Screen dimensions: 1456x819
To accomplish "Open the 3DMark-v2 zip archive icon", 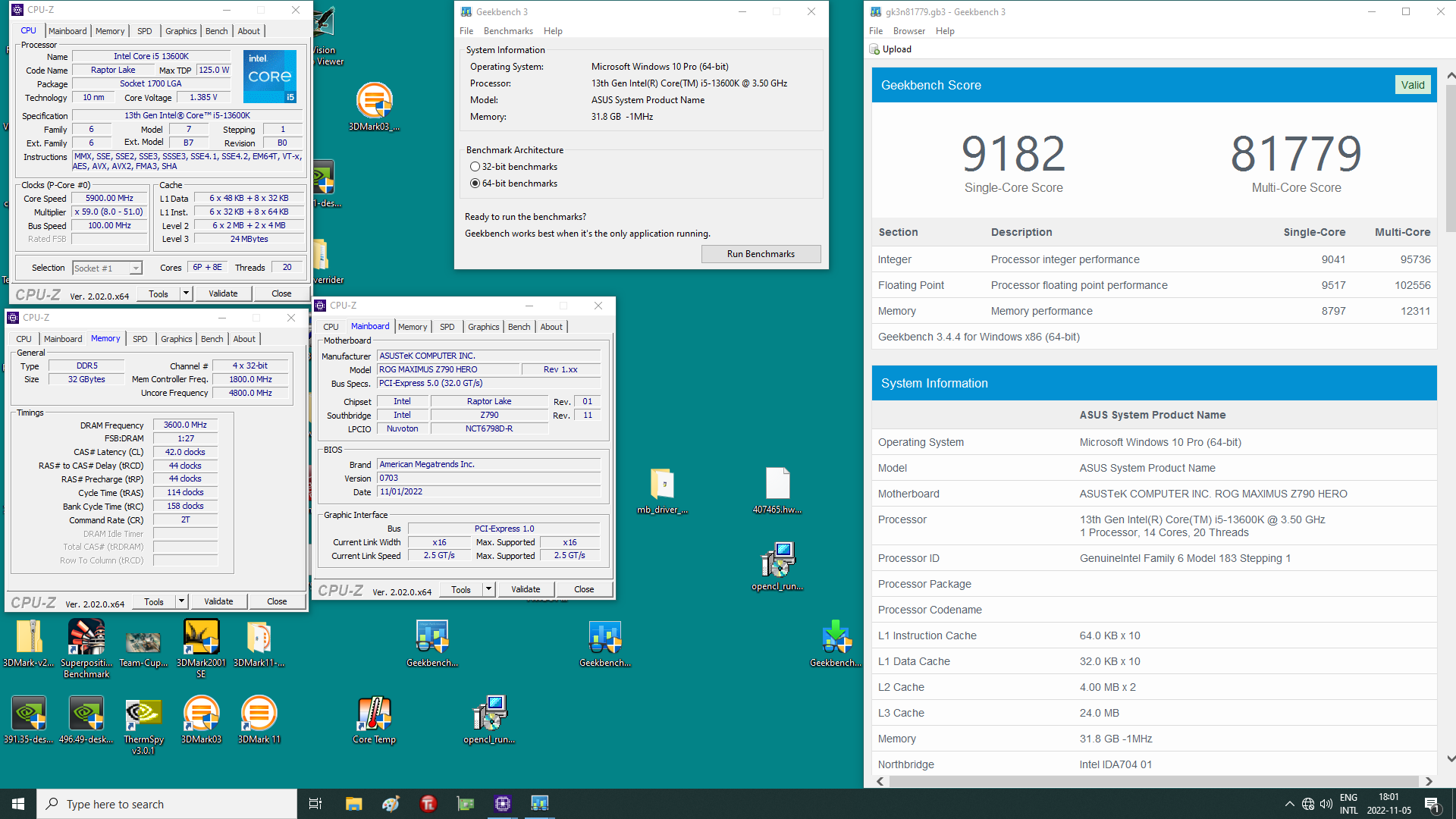I will click(29, 643).
